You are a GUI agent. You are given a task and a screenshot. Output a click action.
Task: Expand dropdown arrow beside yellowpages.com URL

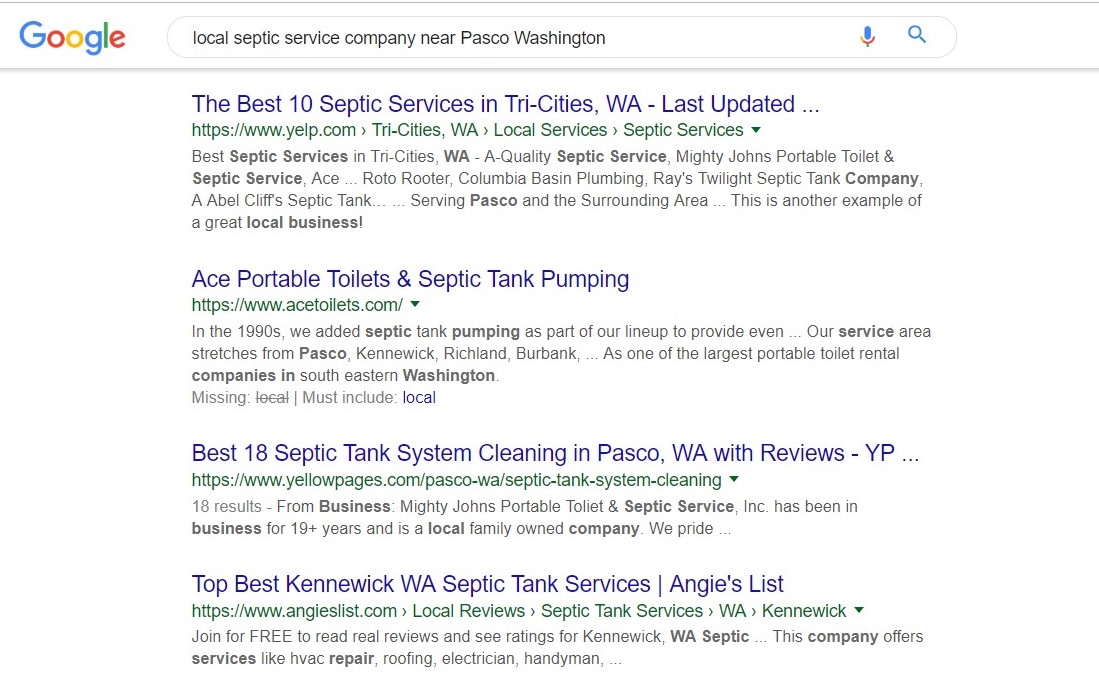point(734,480)
